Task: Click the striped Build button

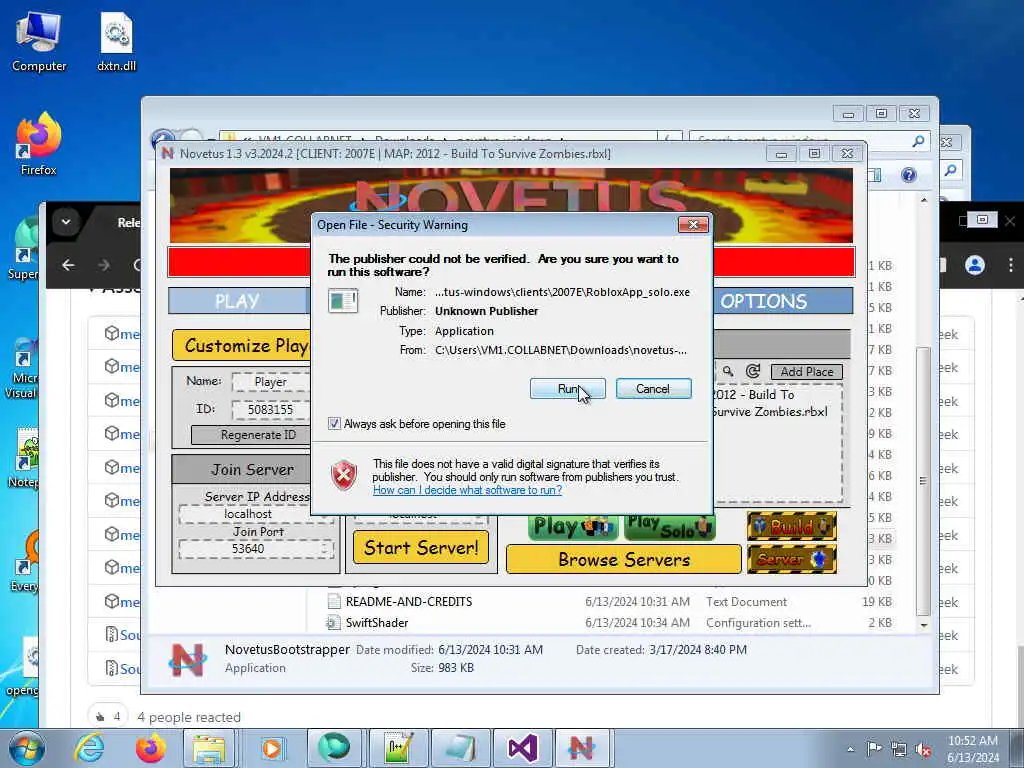Action: pos(792,526)
